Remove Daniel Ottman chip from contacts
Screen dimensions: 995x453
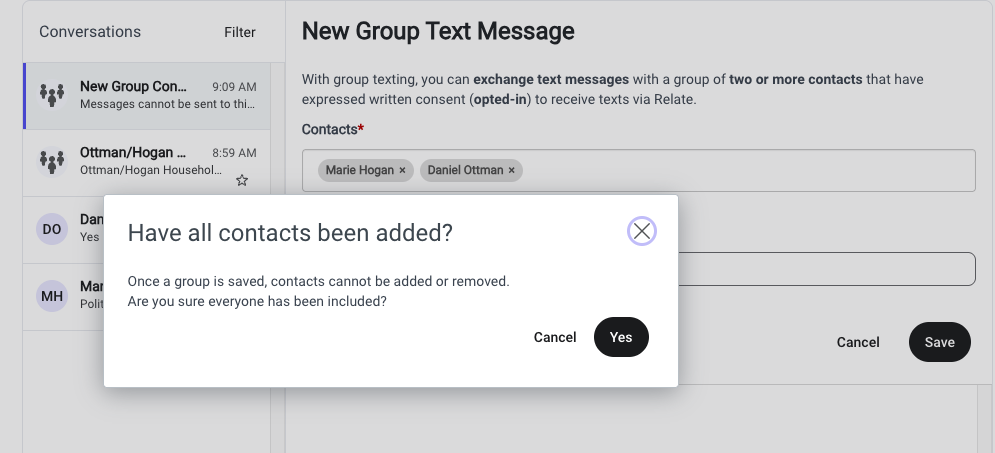point(511,170)
